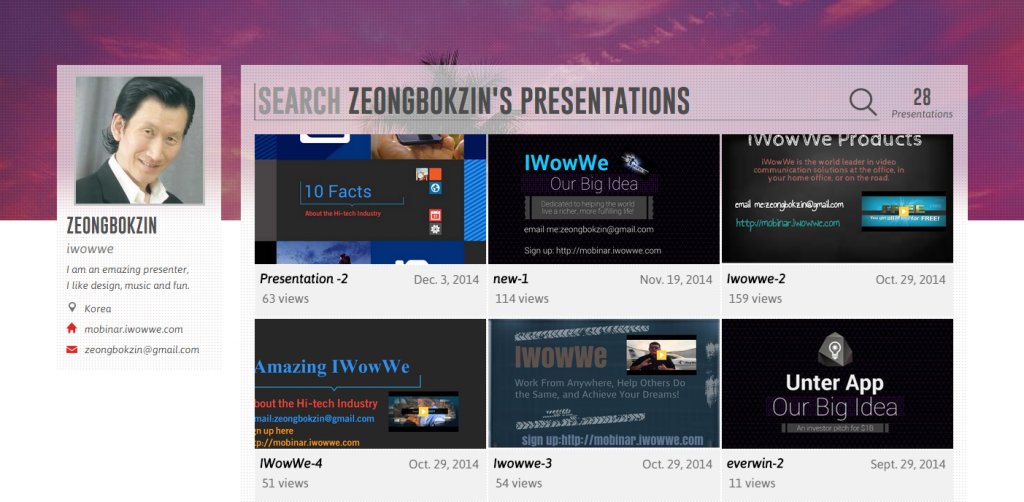Open the Presentation -2 thumbnail
The height and width of the screenshot is (502, 1024).
370,199
